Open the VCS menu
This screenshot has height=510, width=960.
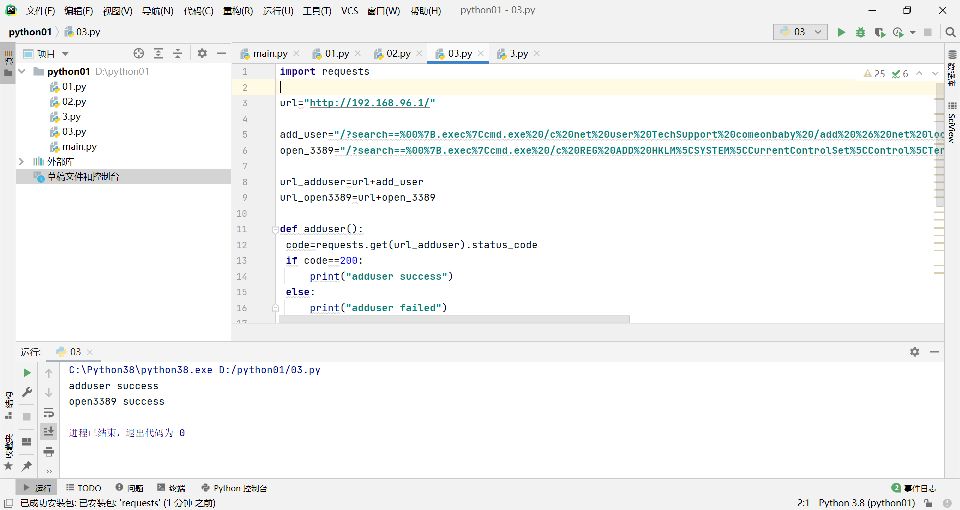pos(350,10)
